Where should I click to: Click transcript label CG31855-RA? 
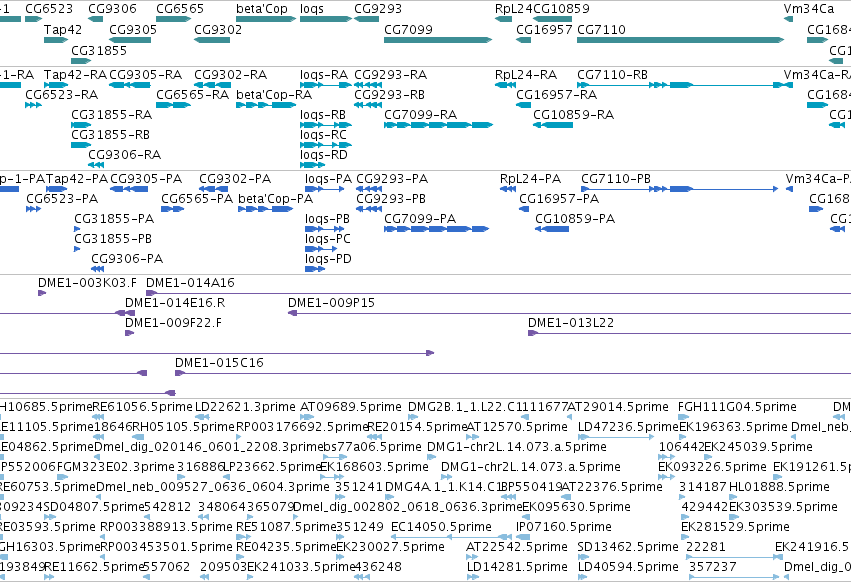(x=111, y=115)
